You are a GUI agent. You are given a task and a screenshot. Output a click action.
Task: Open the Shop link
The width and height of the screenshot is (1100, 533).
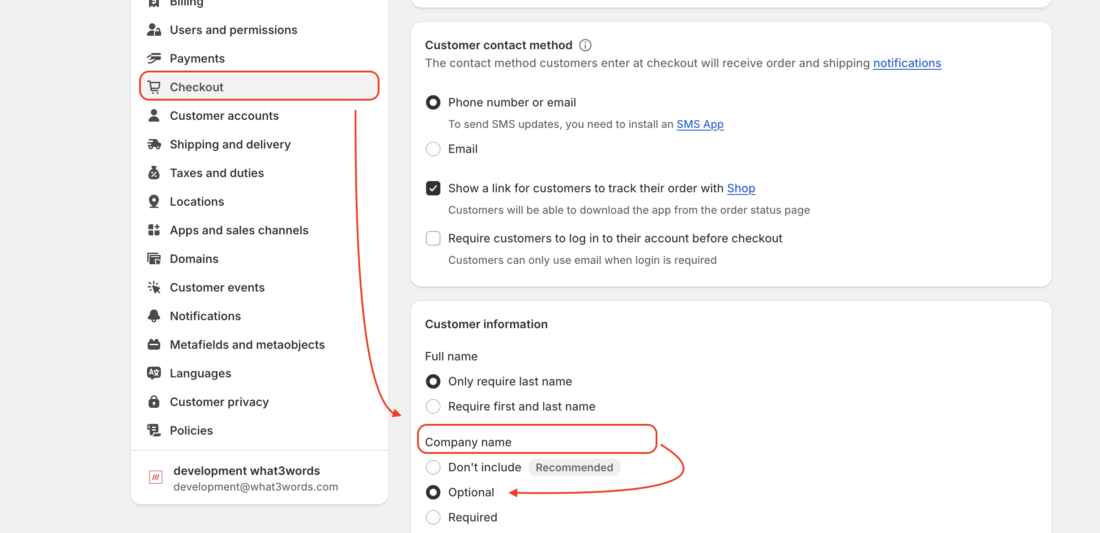[741, 188]
